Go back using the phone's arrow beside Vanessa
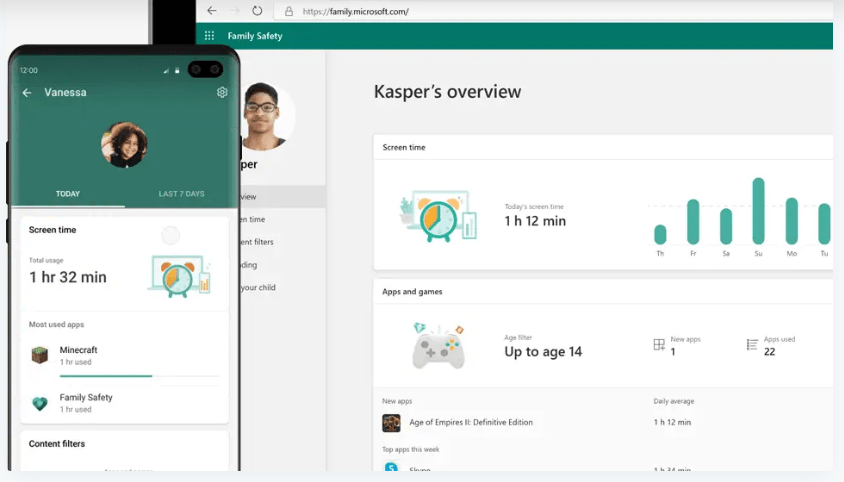The height and width of the screenshot is (482, 844). pyautogui.click(x=26, y=93)
